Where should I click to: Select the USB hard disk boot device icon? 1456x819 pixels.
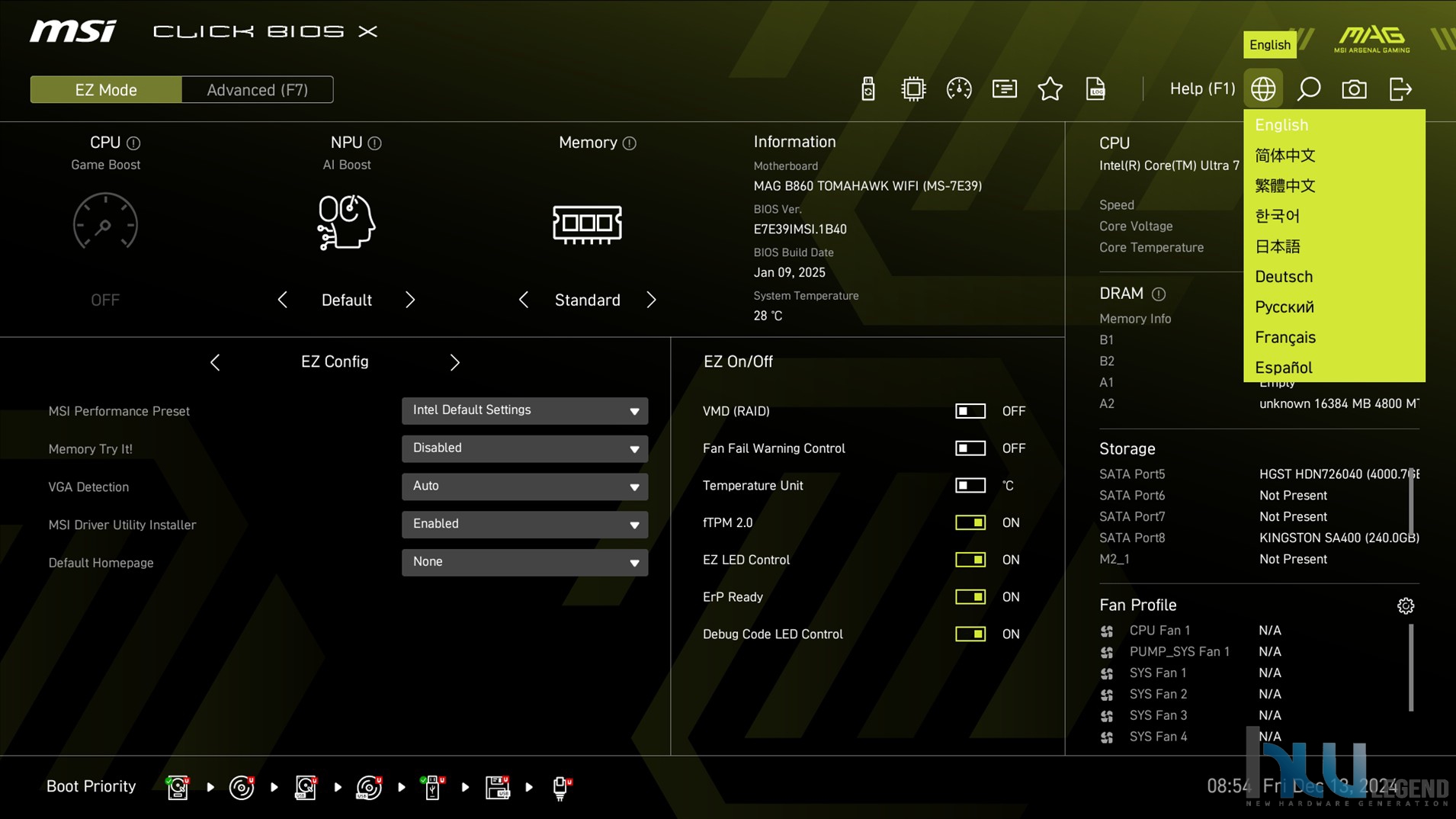306,787
